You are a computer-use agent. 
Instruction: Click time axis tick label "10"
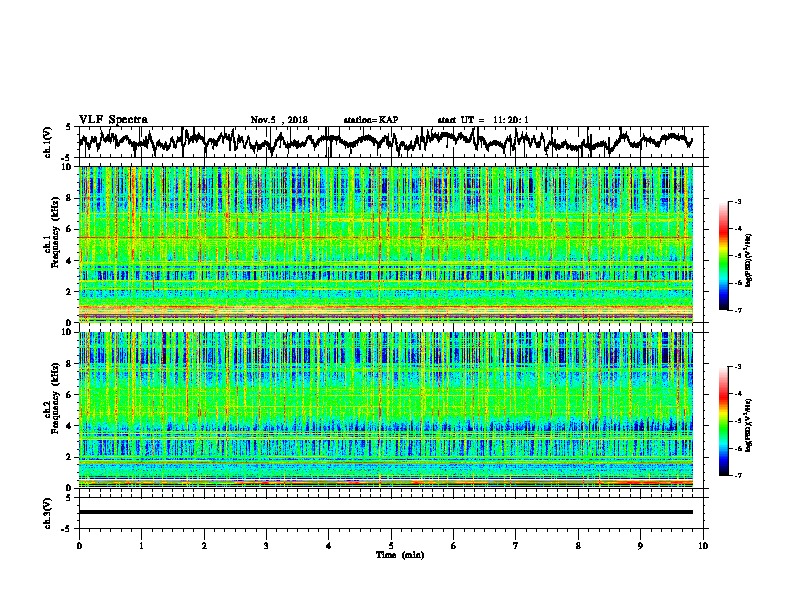tap(703, 546)
